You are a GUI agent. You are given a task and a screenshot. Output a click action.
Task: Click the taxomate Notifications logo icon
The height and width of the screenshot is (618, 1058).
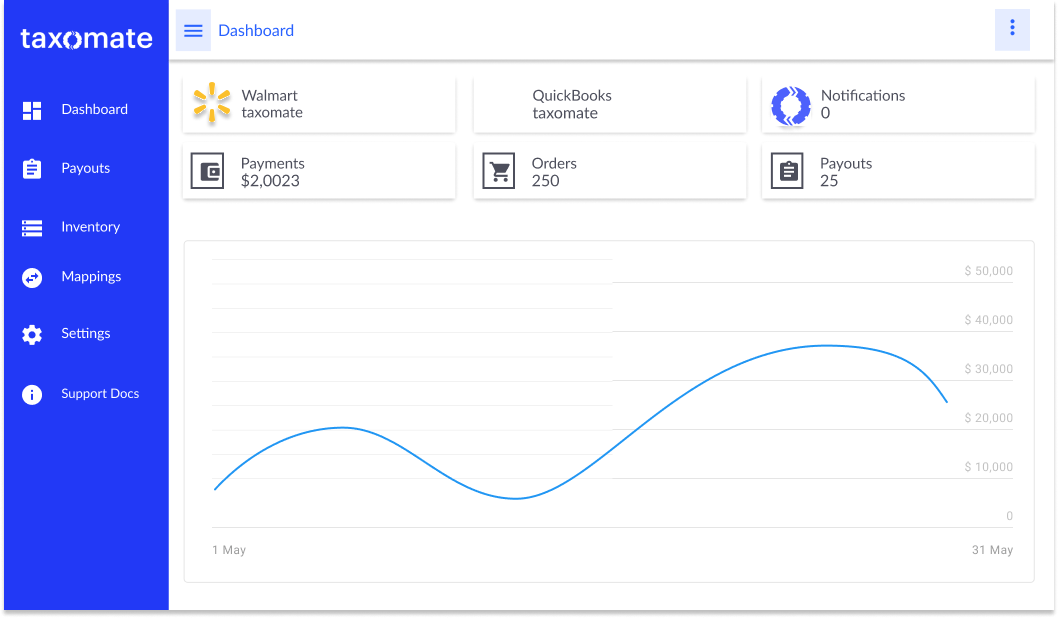pos(790,105)
